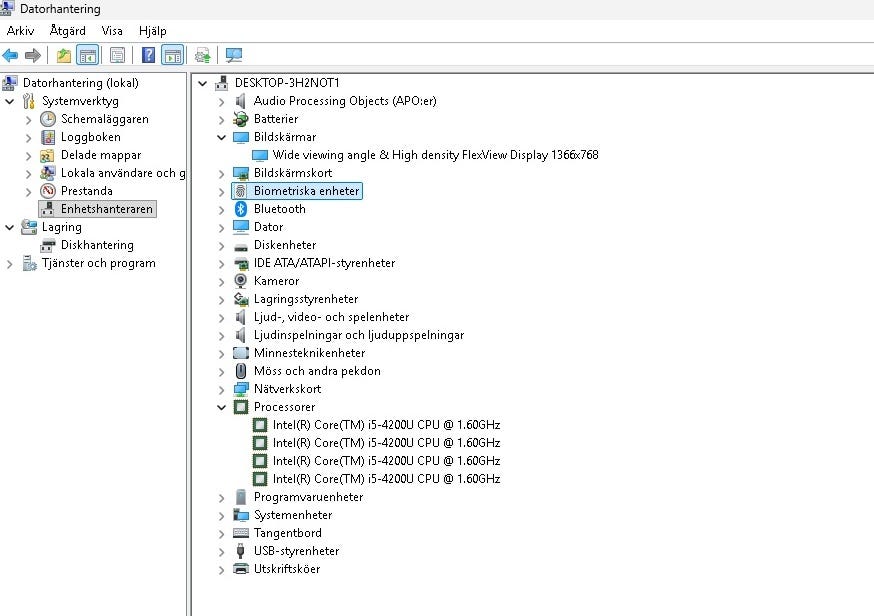Click the blue help question mark icon
The width and height of the screenshot is (874, 616).
tap(148, 55)
